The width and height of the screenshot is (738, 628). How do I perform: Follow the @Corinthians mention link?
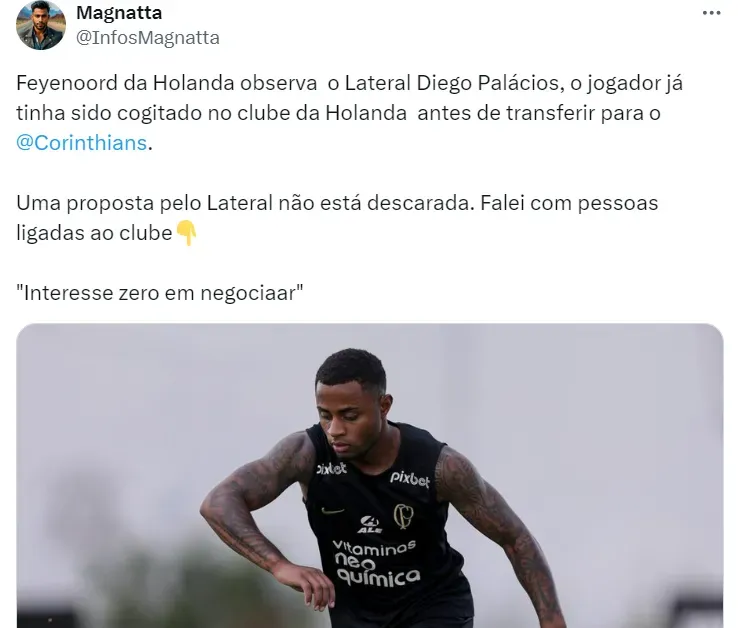[x=81, y=143]
